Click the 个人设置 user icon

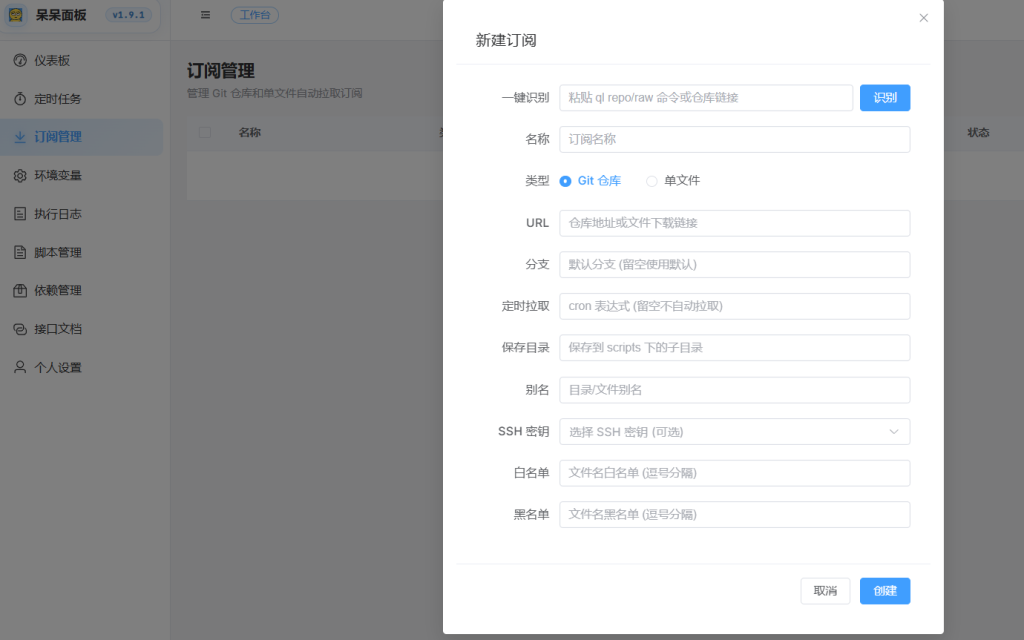[20, 367]
